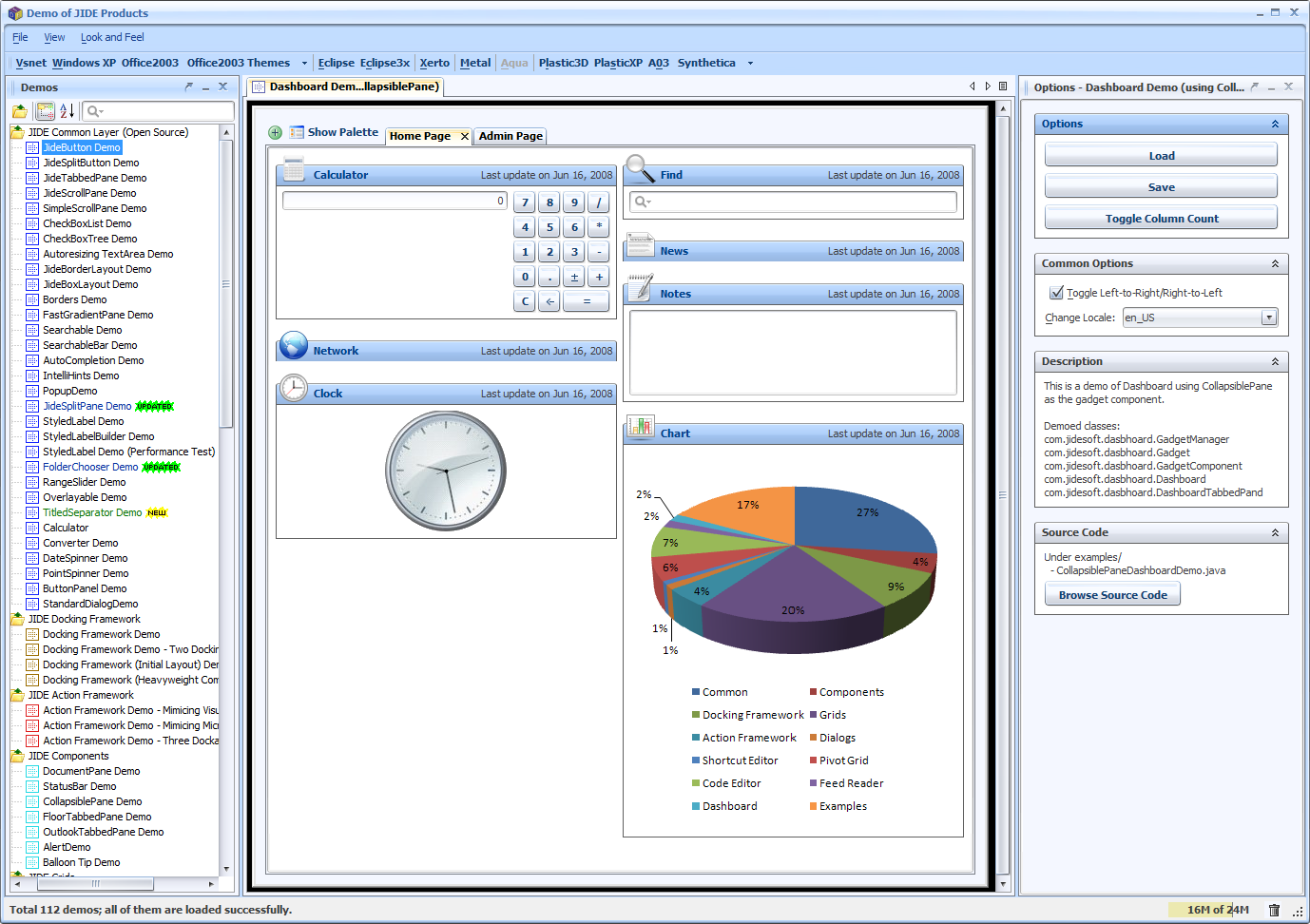Open the Look and Feel menu
The height and width of the screenshot is (924, 1310).
pyautogui.click(x=112, y=37)
